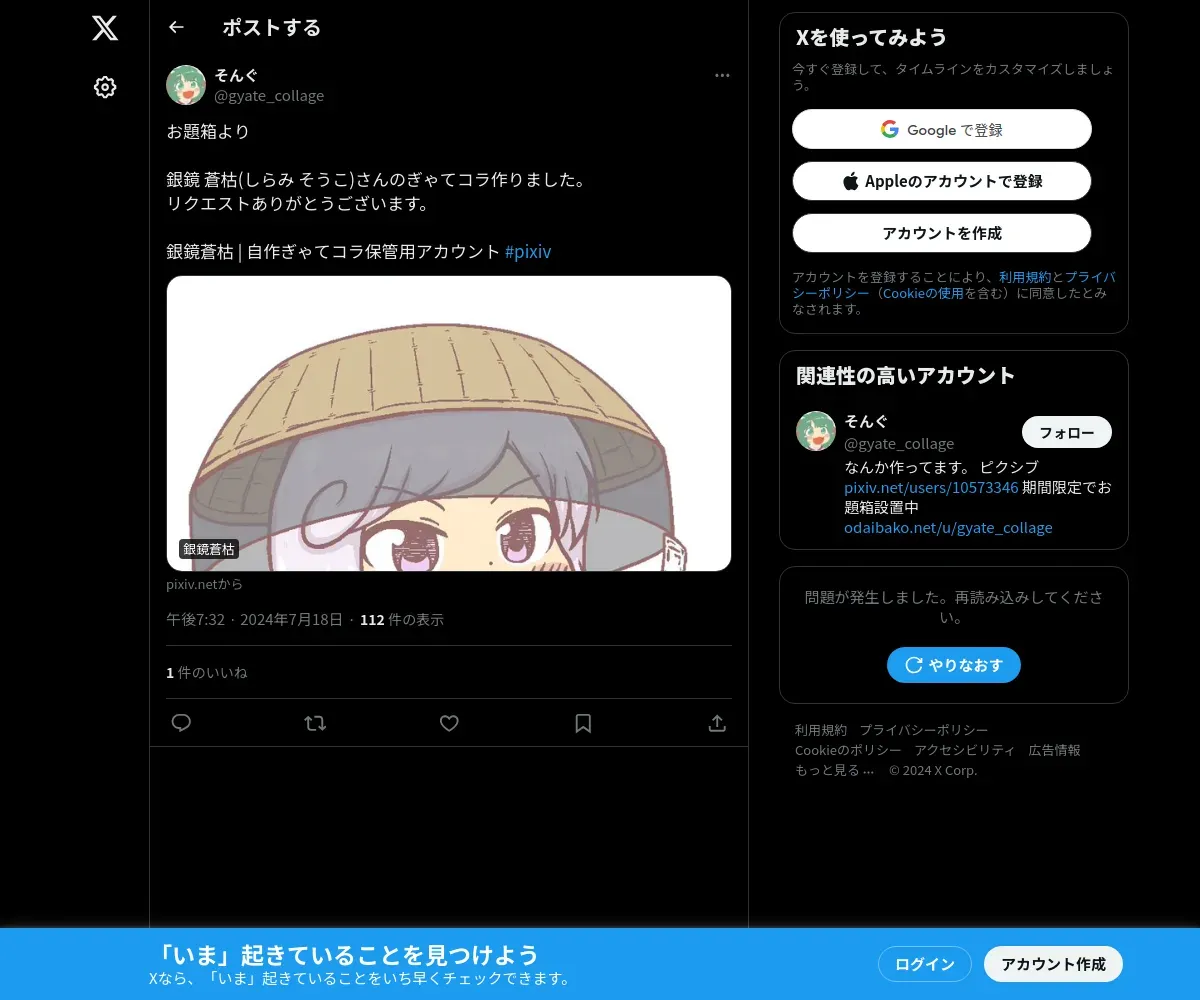Open the 利用規約 link in the signup panel
Viewport: 1200px width, 1000px height.
(x=1025, y=277)
